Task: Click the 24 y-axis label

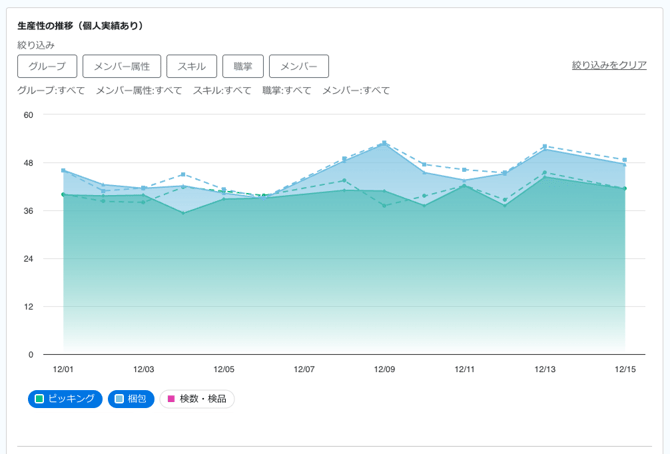Action: coord(28,259)
